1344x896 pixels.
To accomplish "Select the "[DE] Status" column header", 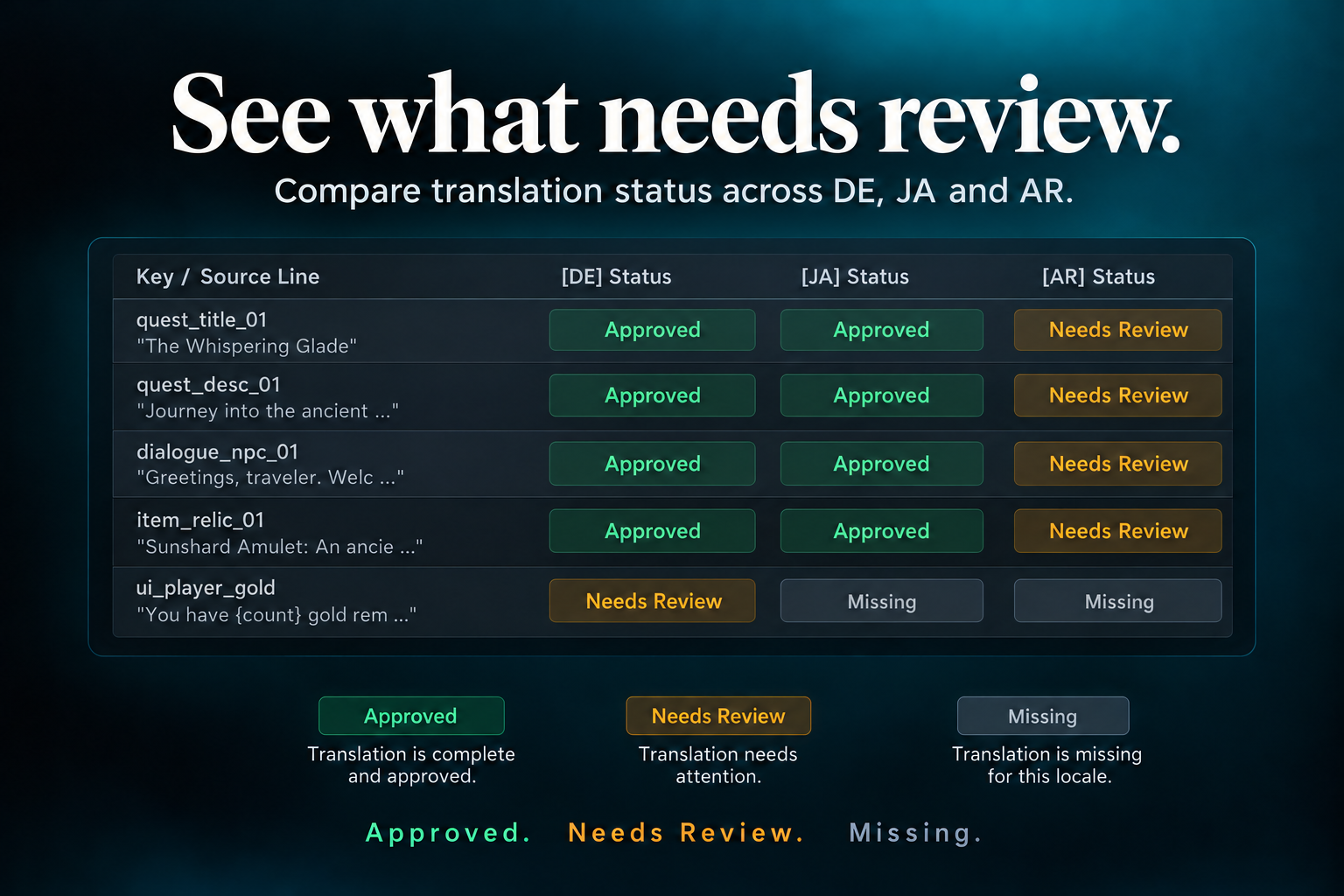I will coord(616,276).
